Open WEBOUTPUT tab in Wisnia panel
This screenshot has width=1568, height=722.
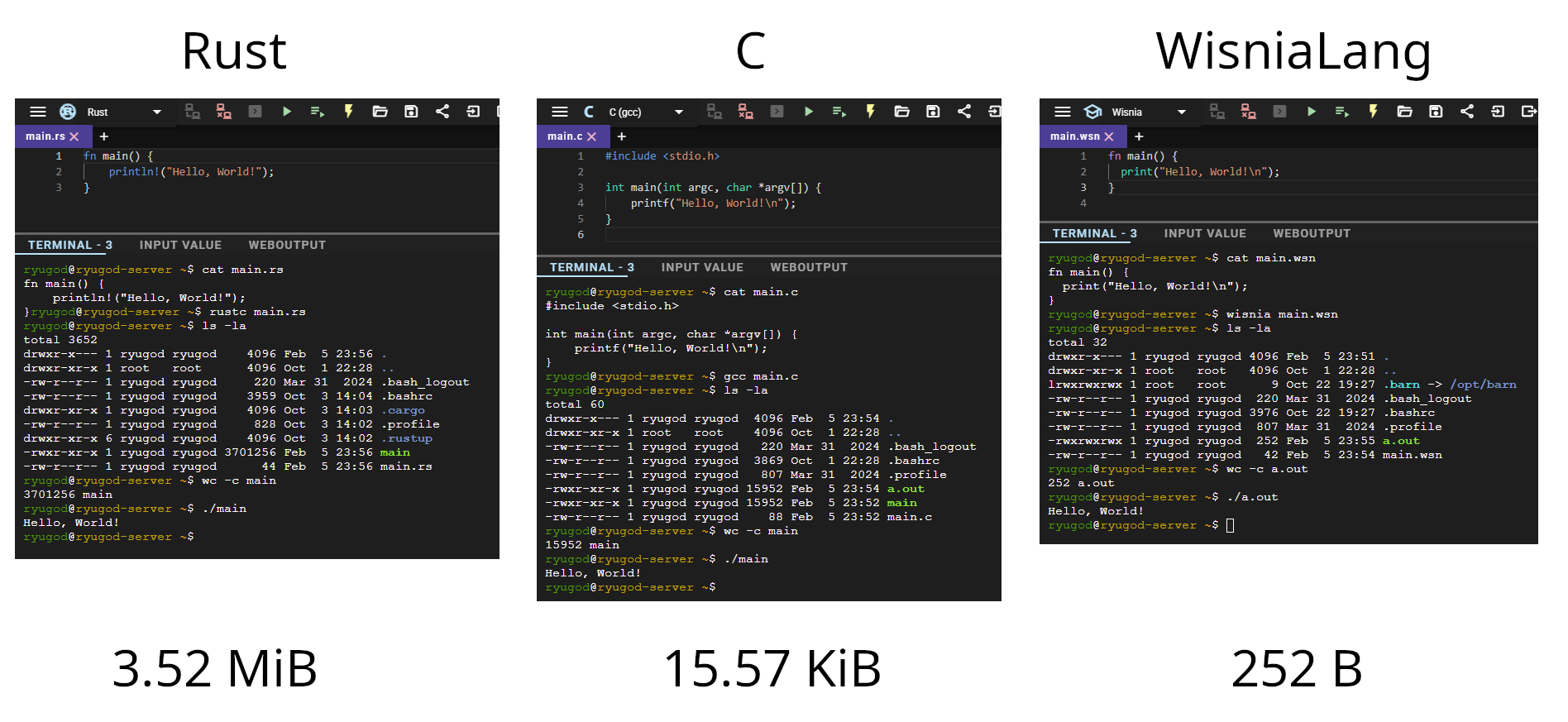point(1312,233)
